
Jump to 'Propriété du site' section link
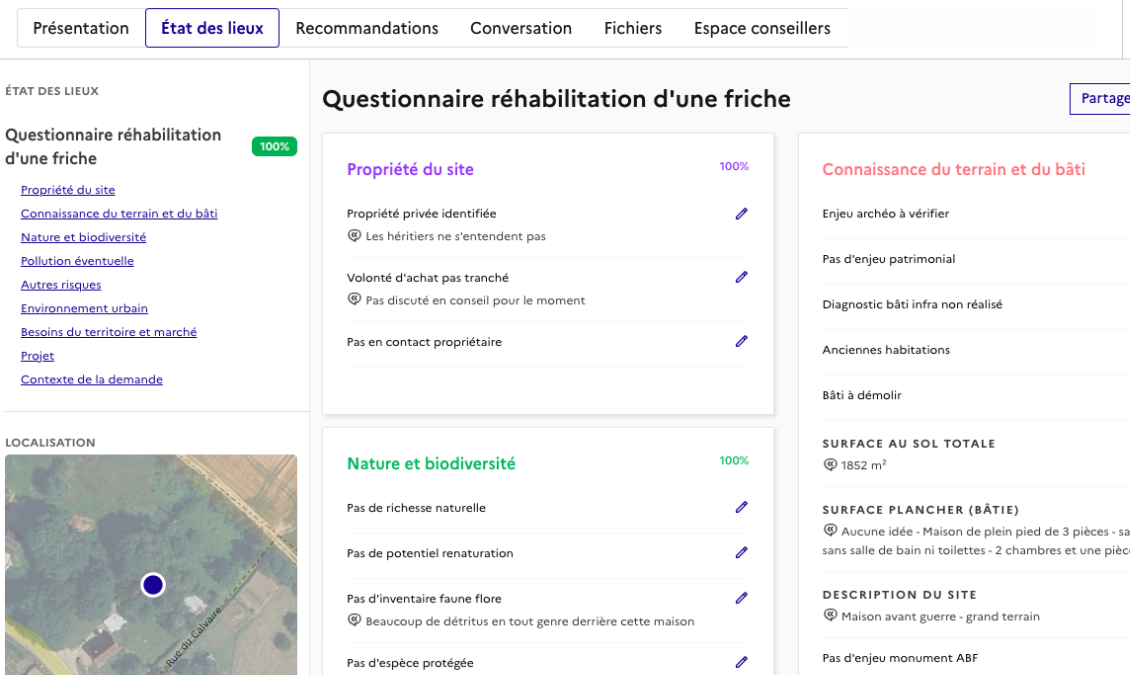click(x=68, y=190)
